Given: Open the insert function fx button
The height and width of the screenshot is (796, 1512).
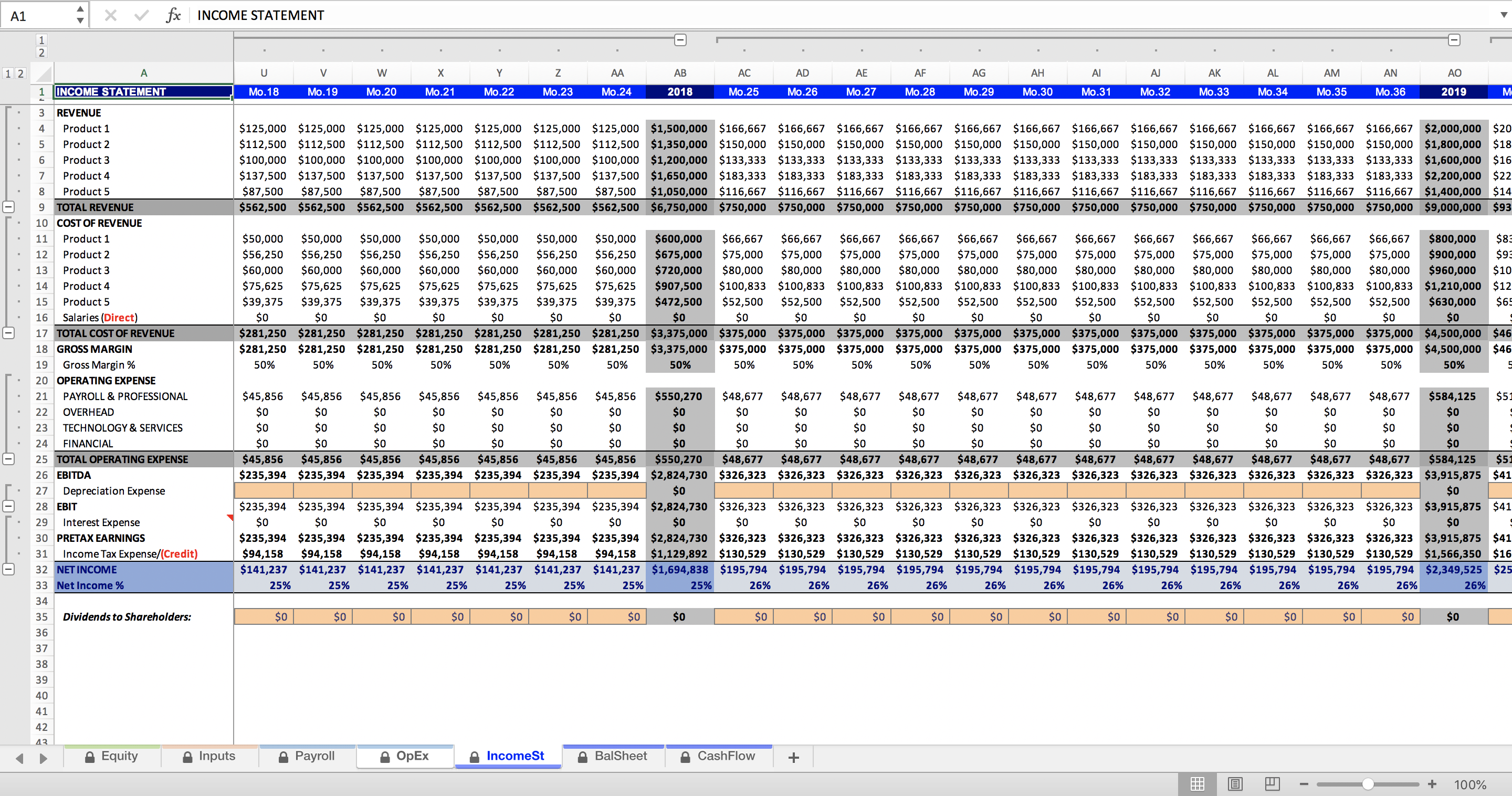Looking at the screenshot, I should click(173, 15).
